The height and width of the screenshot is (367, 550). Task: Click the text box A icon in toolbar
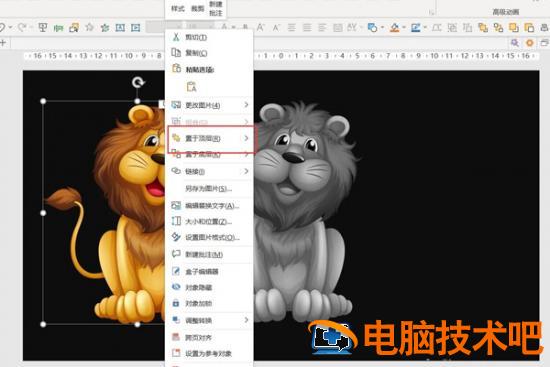coord(120,27)
